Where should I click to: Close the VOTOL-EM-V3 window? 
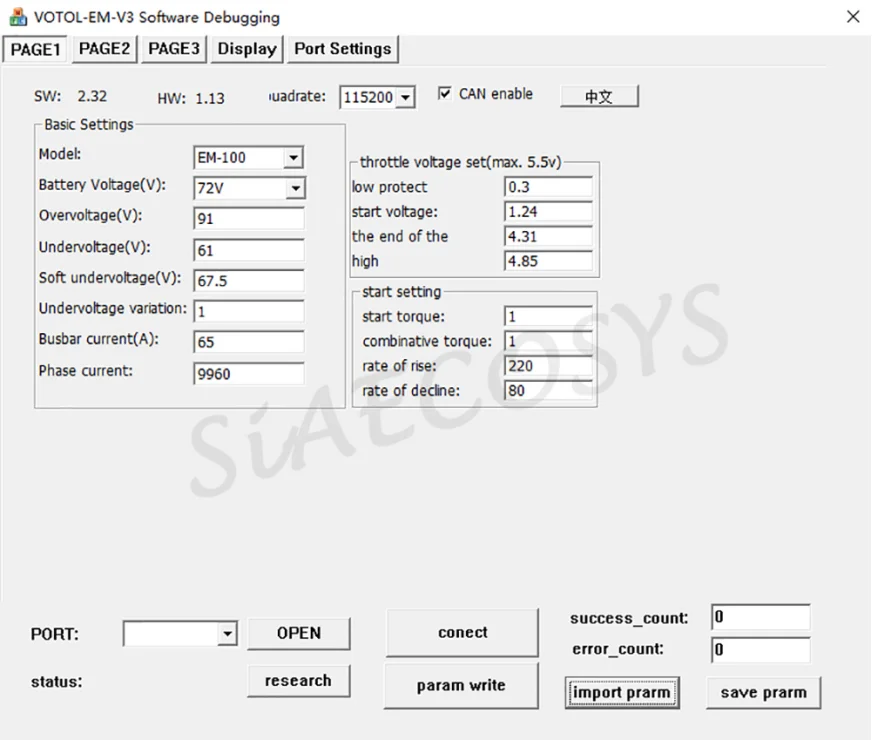[853, 17]
